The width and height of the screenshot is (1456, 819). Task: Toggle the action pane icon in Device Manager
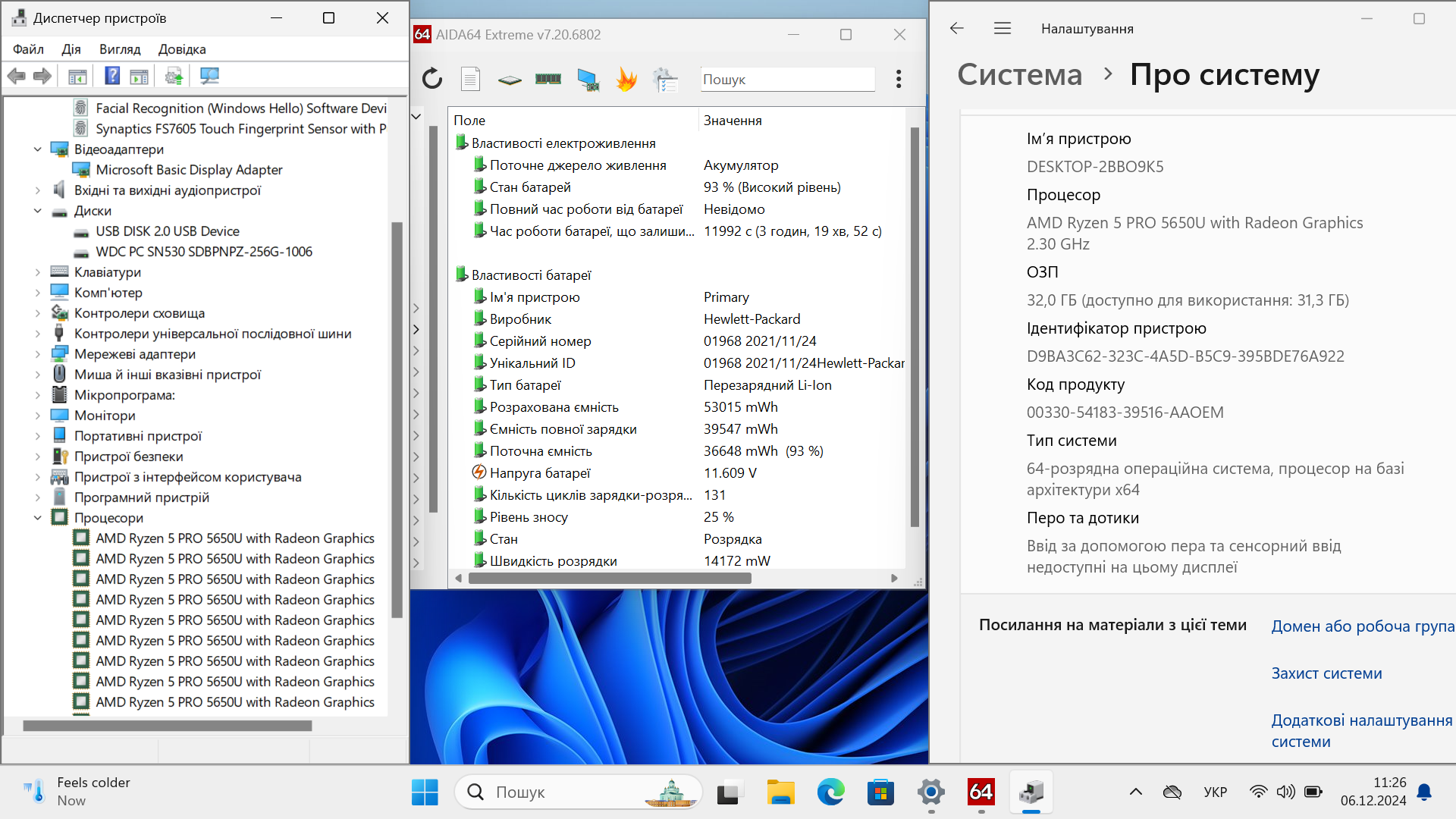tap(139, 76)
